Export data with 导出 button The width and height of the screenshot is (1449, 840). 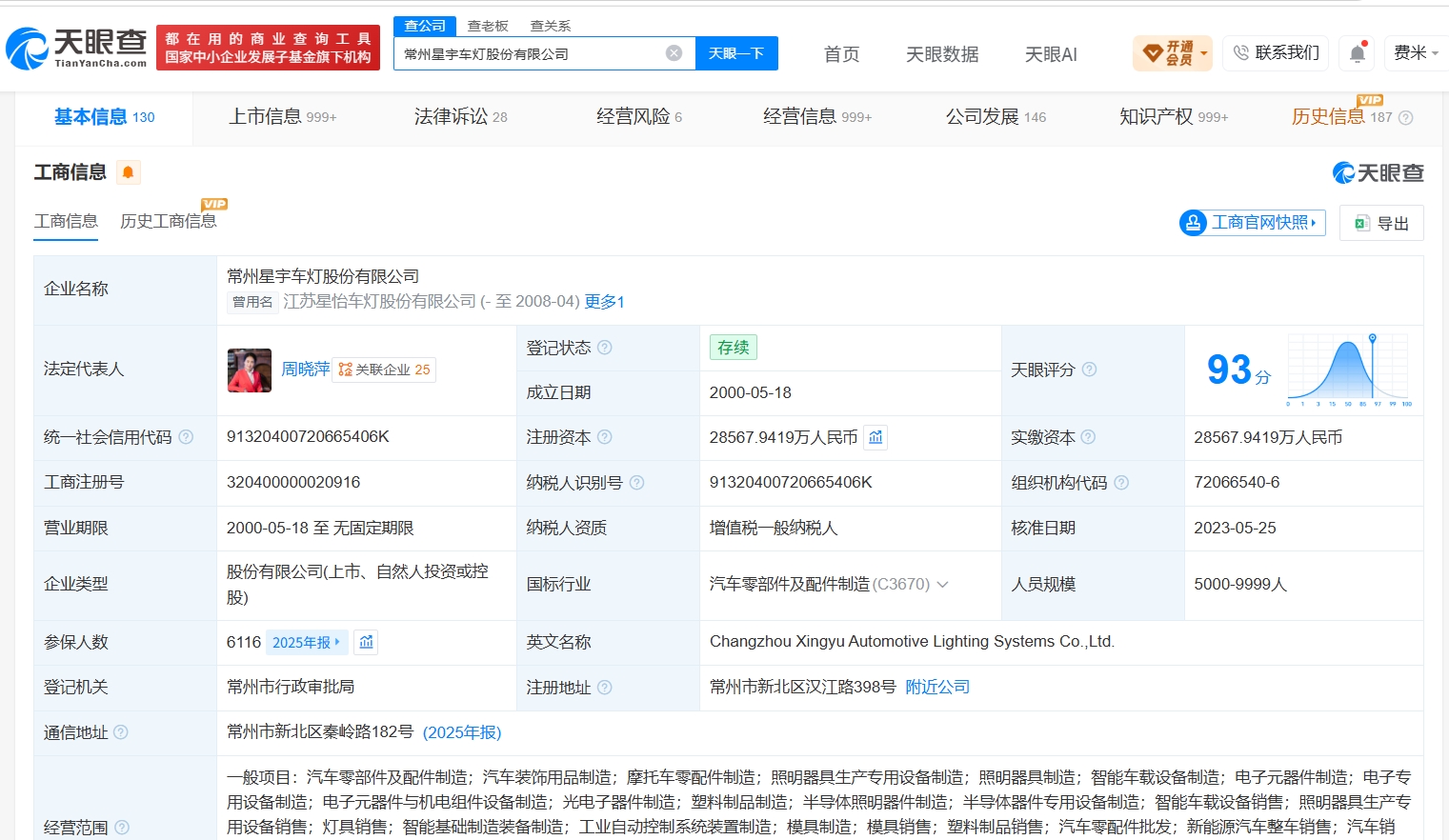[1381, 223]
